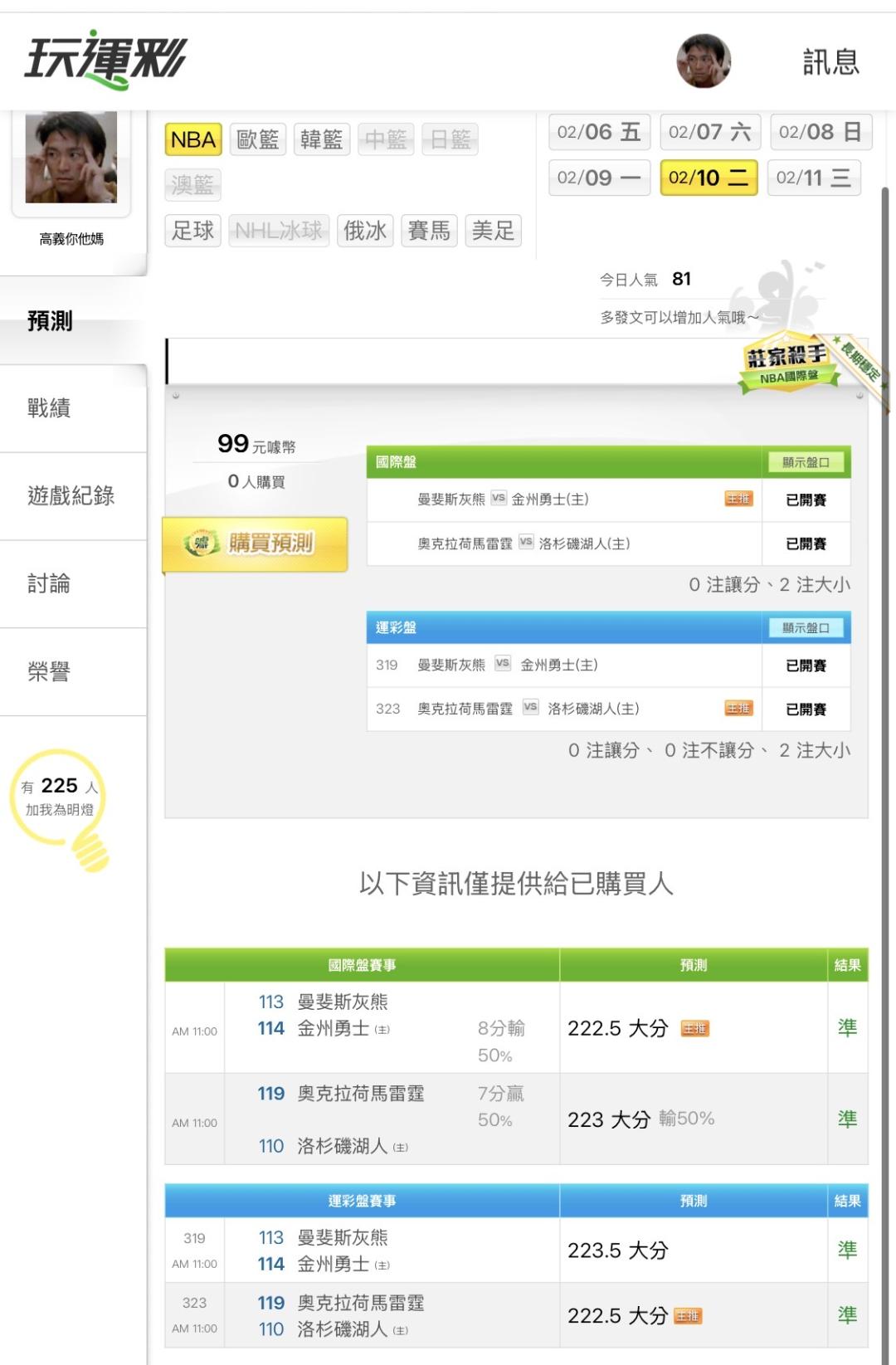Select the NBA league tab
The height and width of the screenshot is (1365, 896).
pos(193,139)
